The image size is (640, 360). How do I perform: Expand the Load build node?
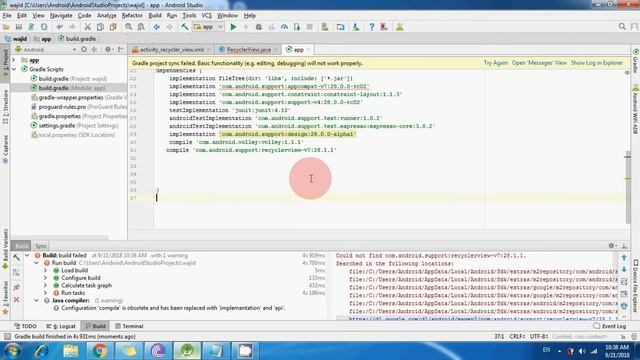coord(46,271)
